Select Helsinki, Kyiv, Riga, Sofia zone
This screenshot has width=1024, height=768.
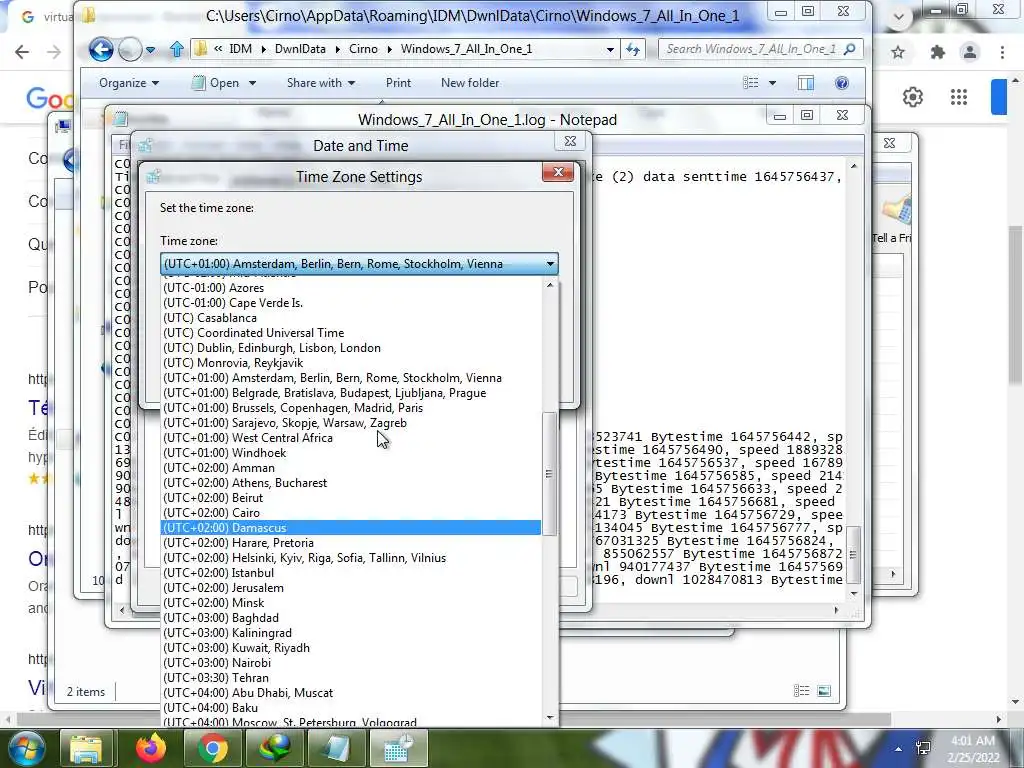(351, 558)
